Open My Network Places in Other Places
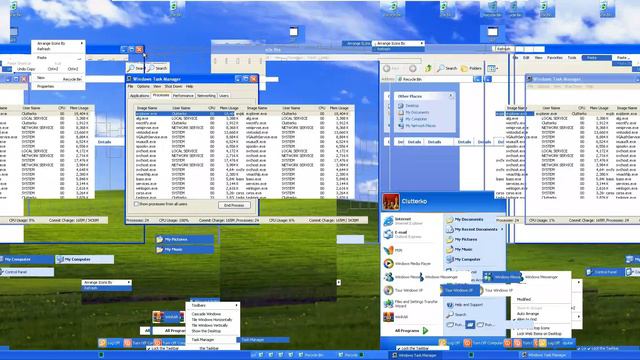640x360 pixels. 417,126
